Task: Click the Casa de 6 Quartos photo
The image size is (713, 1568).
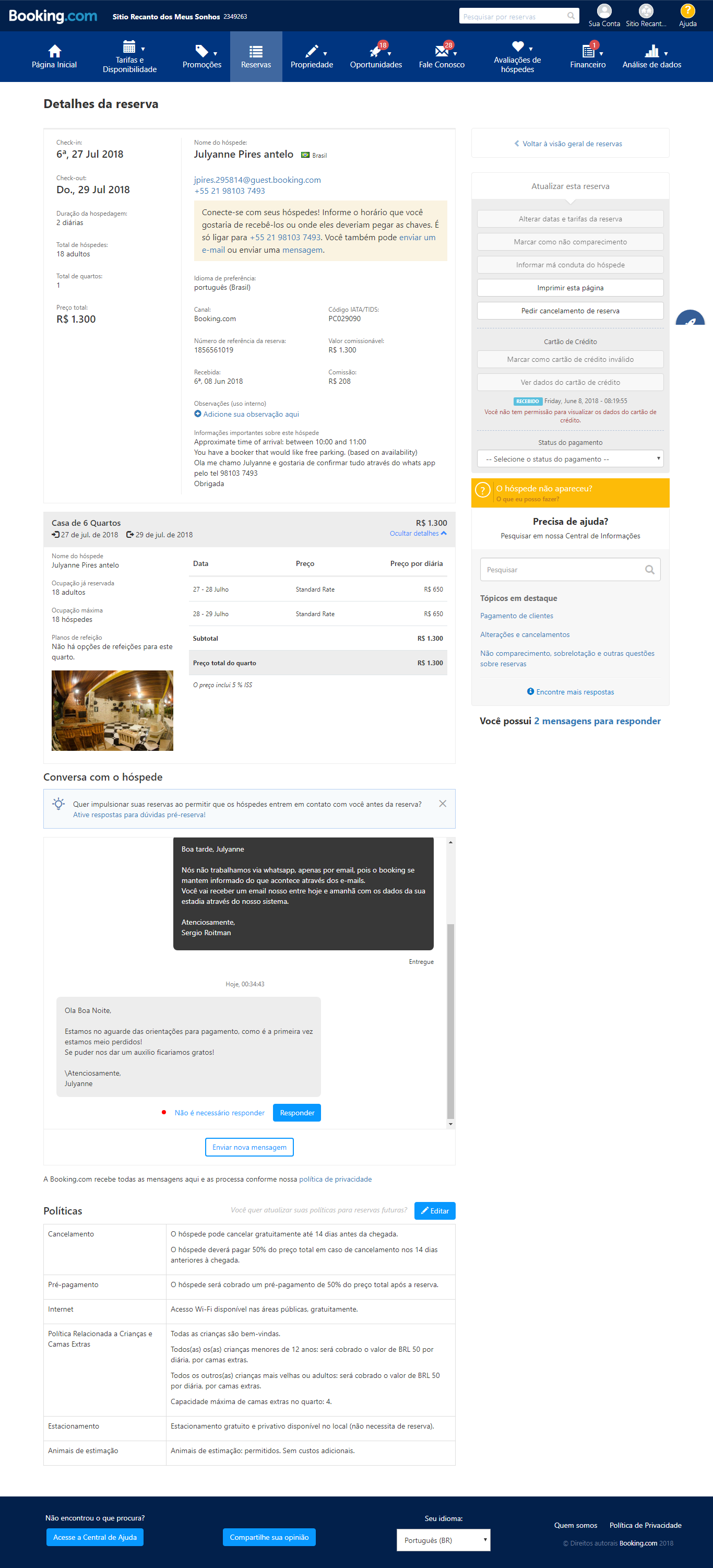Action: click(x=113, y=710)
